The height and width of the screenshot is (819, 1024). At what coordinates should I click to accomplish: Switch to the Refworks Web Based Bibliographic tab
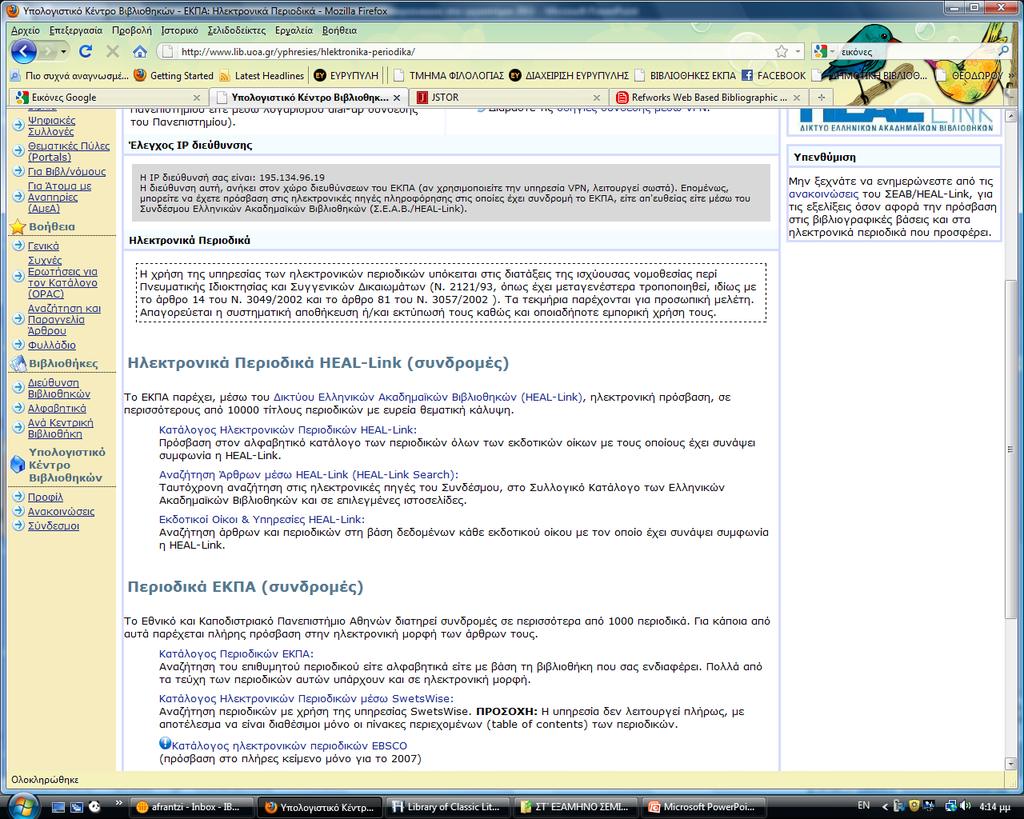pyautogui.click(x=709, y=97)
